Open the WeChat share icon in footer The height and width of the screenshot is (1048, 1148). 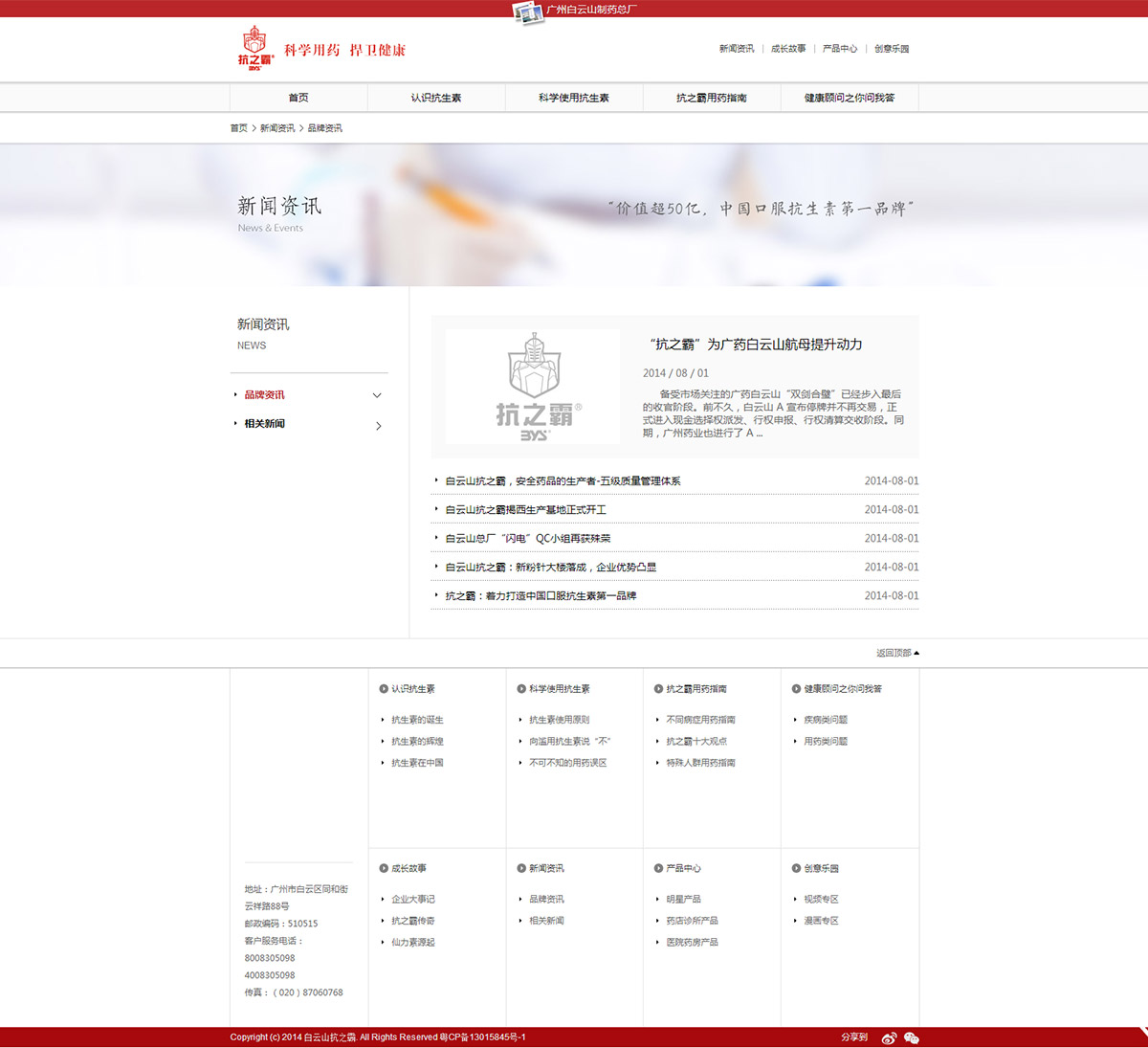911,1037
